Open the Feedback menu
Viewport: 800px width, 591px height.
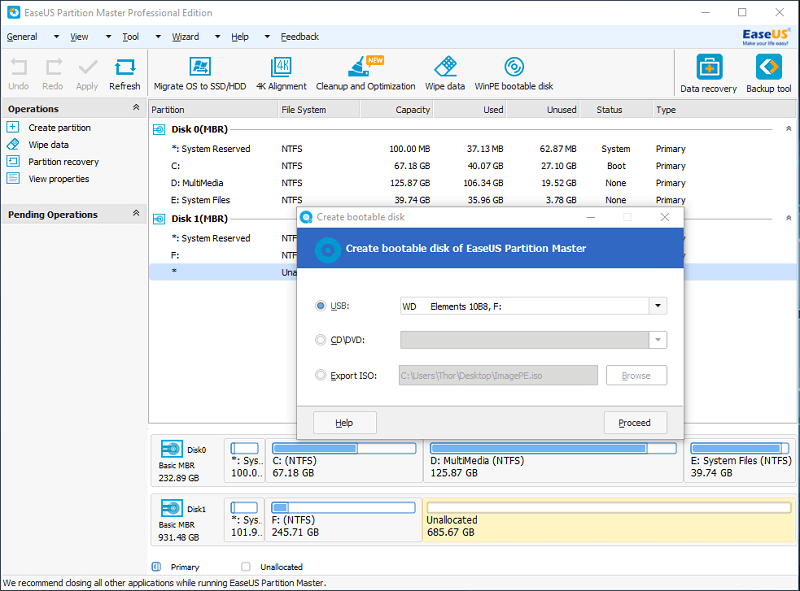pos(299,37)
